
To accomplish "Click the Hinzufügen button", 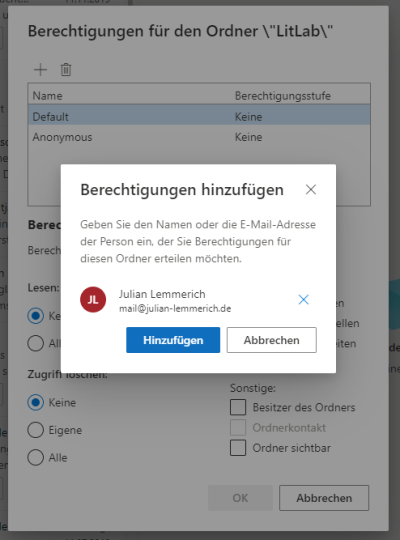I will [173, 340].
